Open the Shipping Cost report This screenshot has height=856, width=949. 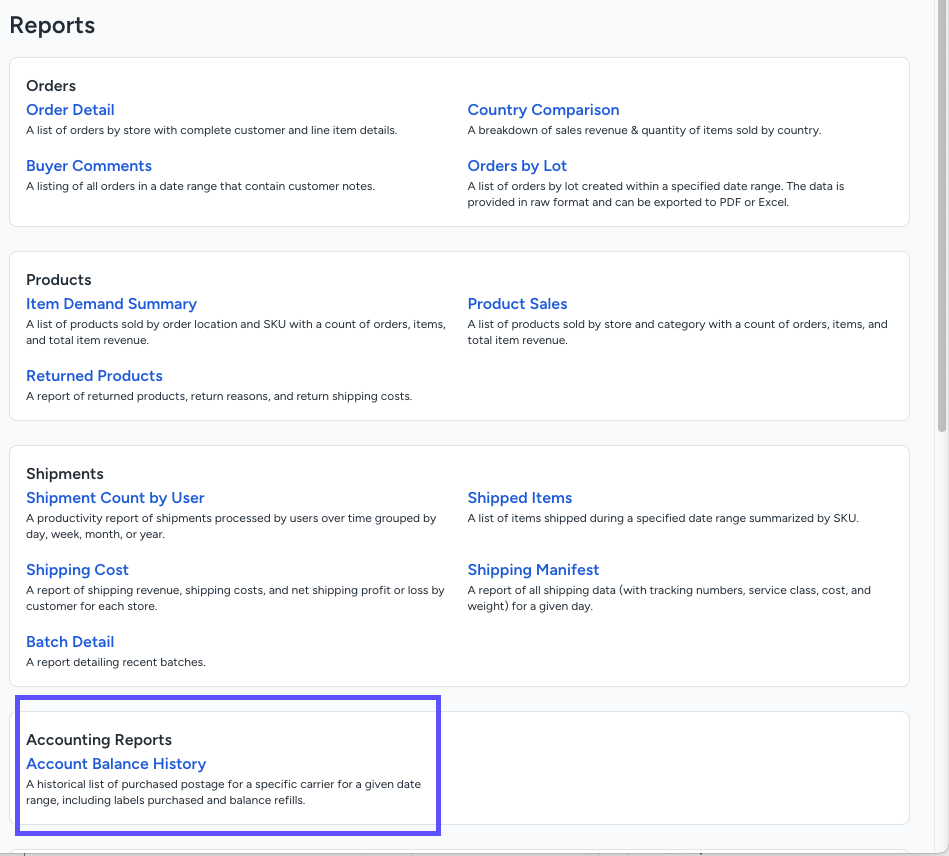[77, 570]
